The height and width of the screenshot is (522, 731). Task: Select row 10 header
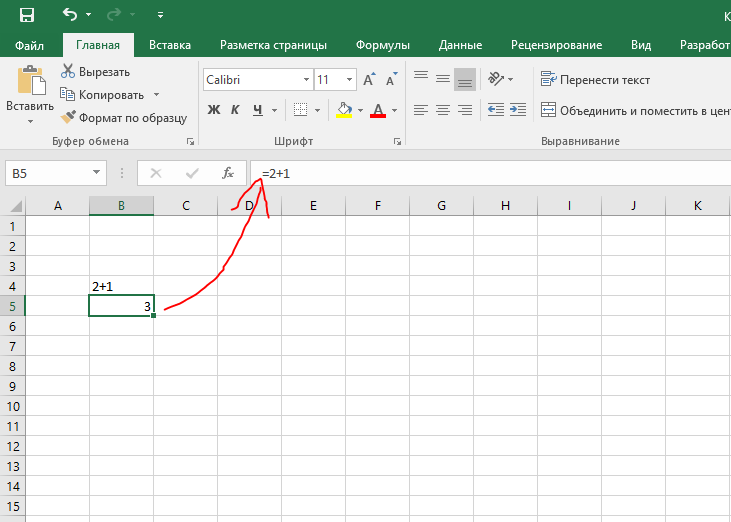13,406
